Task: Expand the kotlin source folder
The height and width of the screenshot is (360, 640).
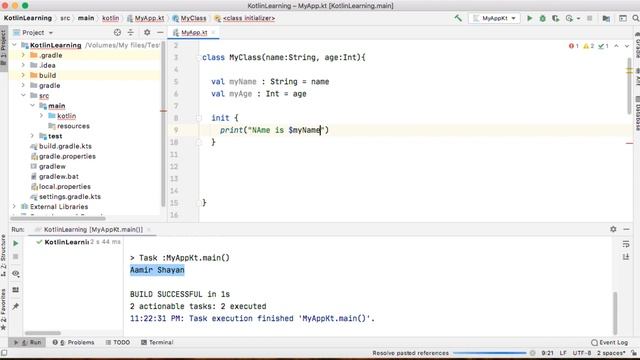Action: pos(41,116)
